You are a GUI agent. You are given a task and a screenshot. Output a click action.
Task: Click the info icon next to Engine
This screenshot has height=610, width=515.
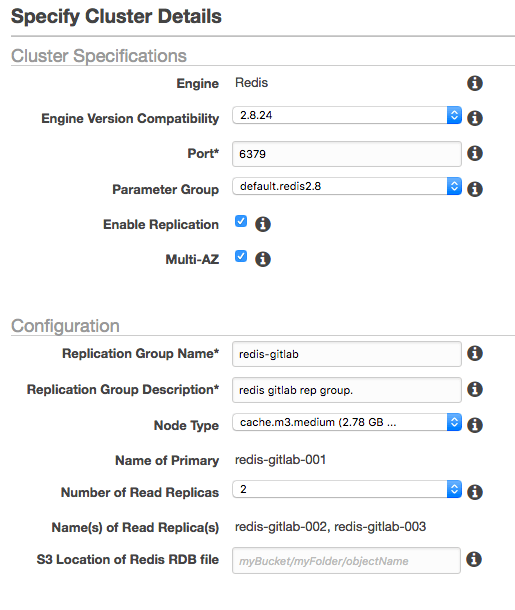(475, 83)
